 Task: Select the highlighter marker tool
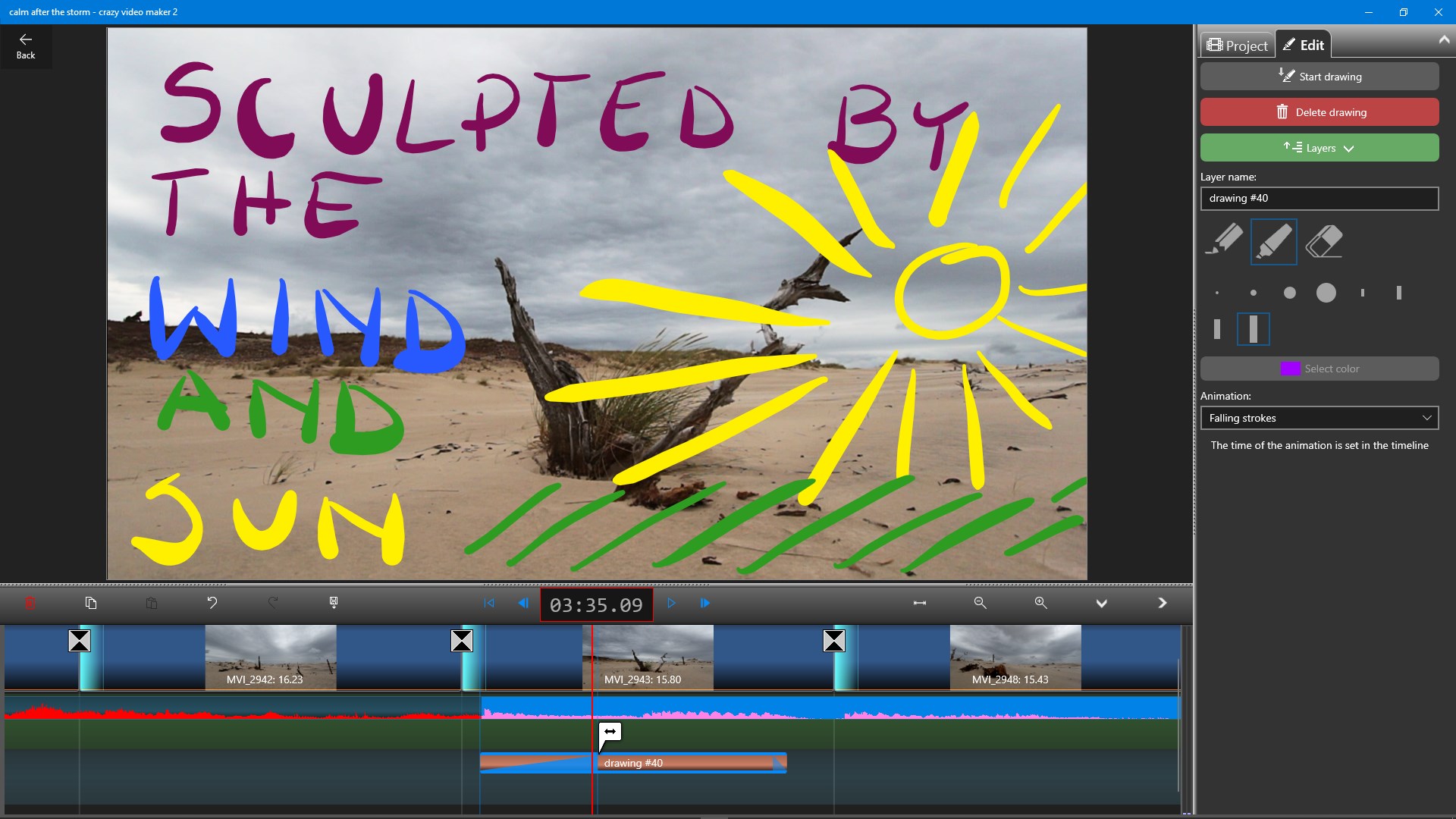[1274, 241]
